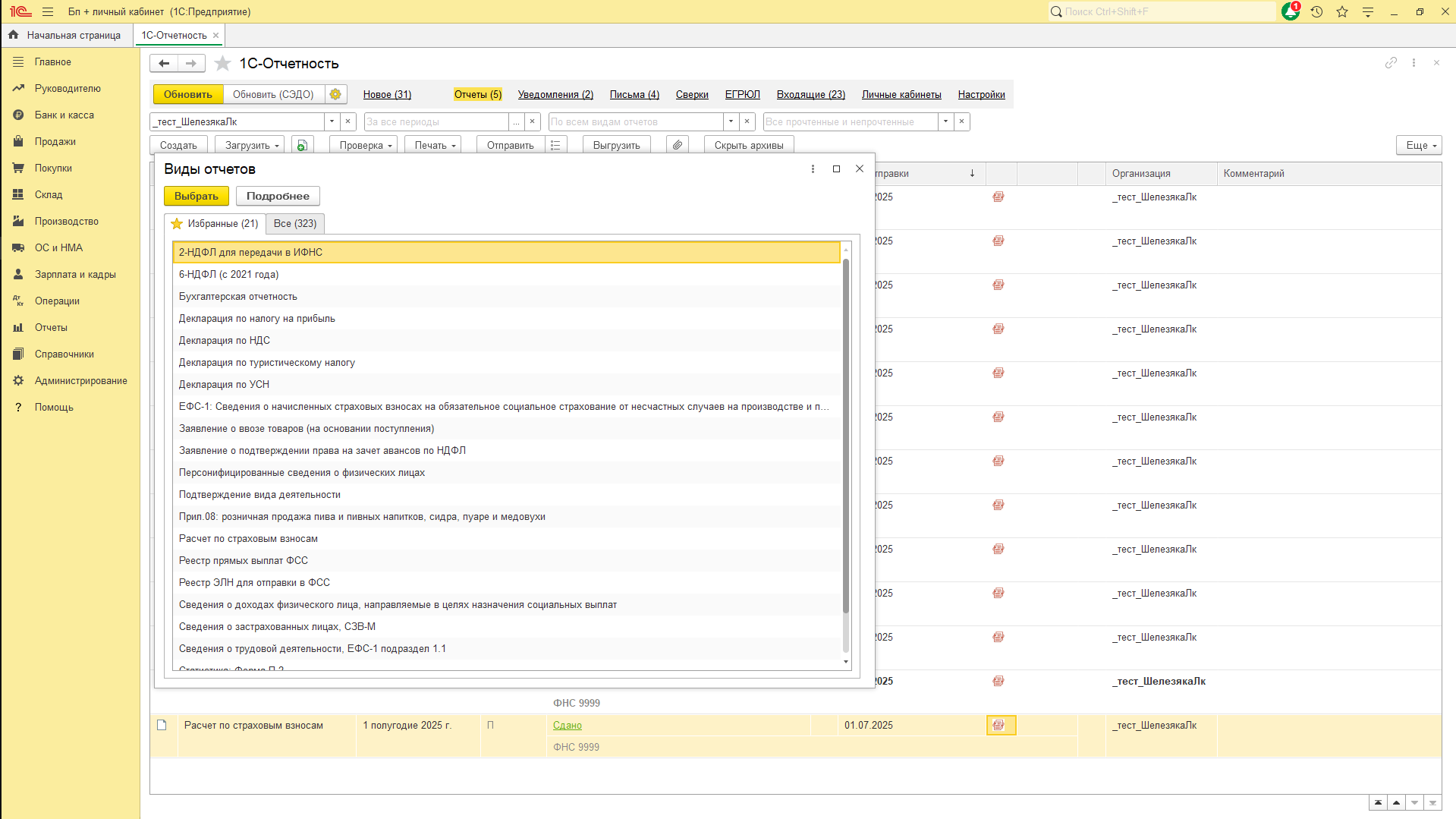Open the Уведомления (2) section

tap(555, 94)
